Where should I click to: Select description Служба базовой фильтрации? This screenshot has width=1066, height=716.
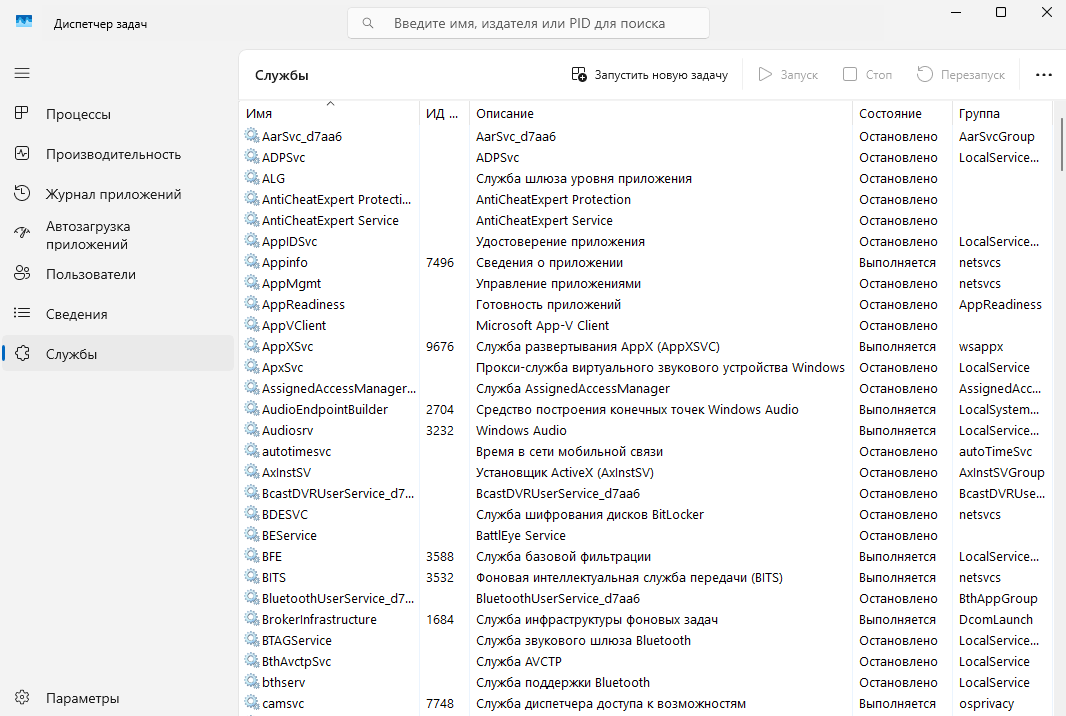pyautogui.click(x=564, y=556)
